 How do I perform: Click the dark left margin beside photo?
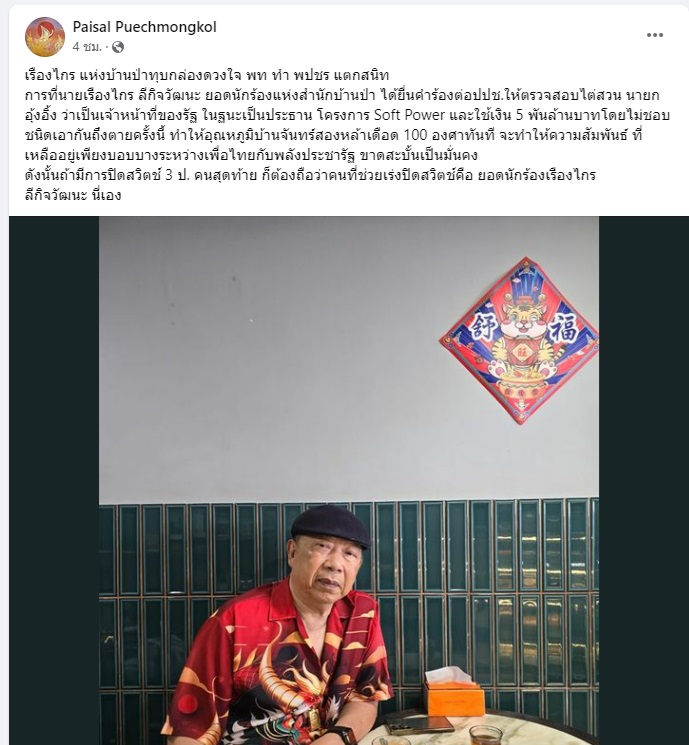click(54, 480)
